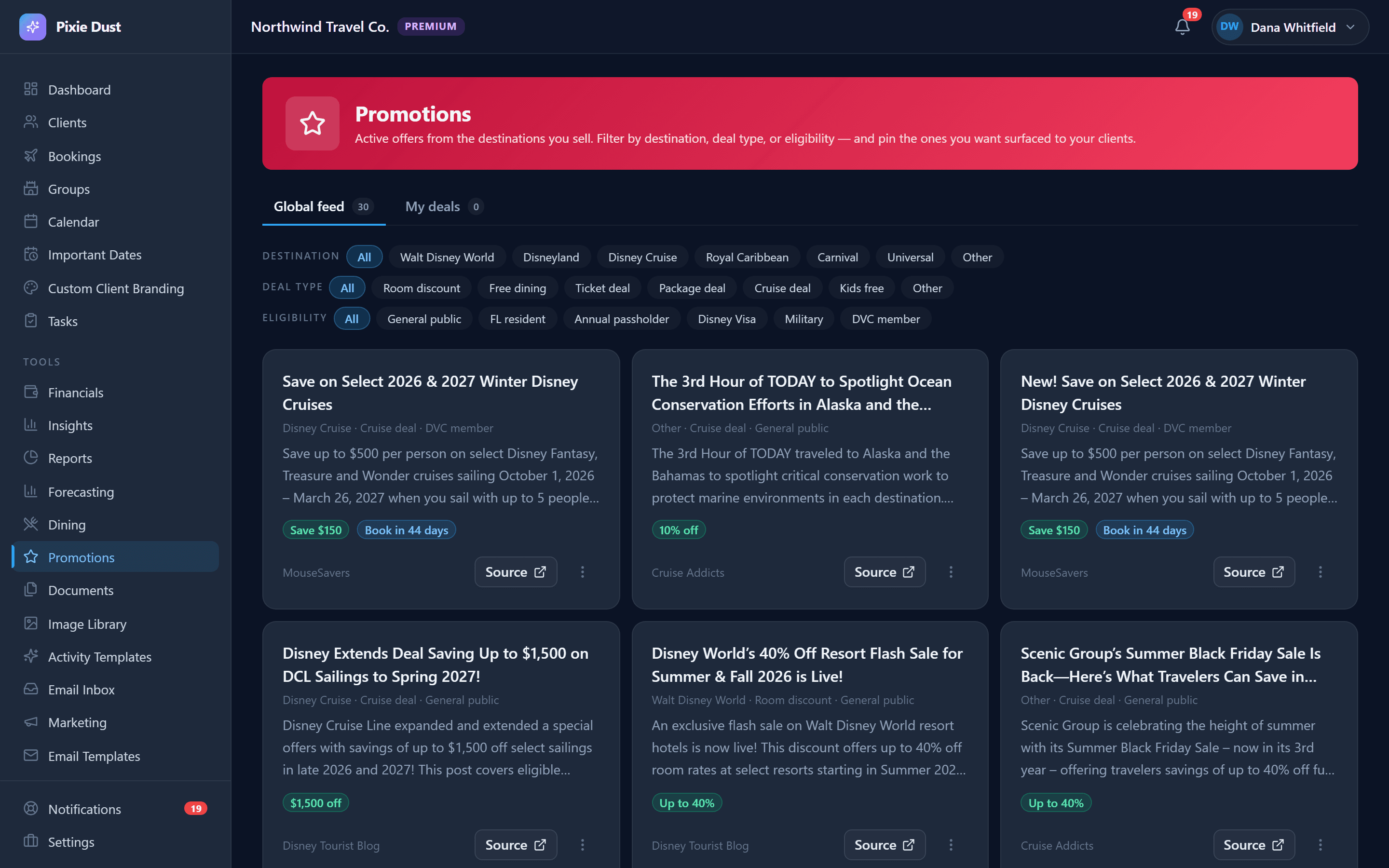Open options menu on 3rd Hour of TODAY card
This screenshot has height=868, width=1389.
(951, 572)
